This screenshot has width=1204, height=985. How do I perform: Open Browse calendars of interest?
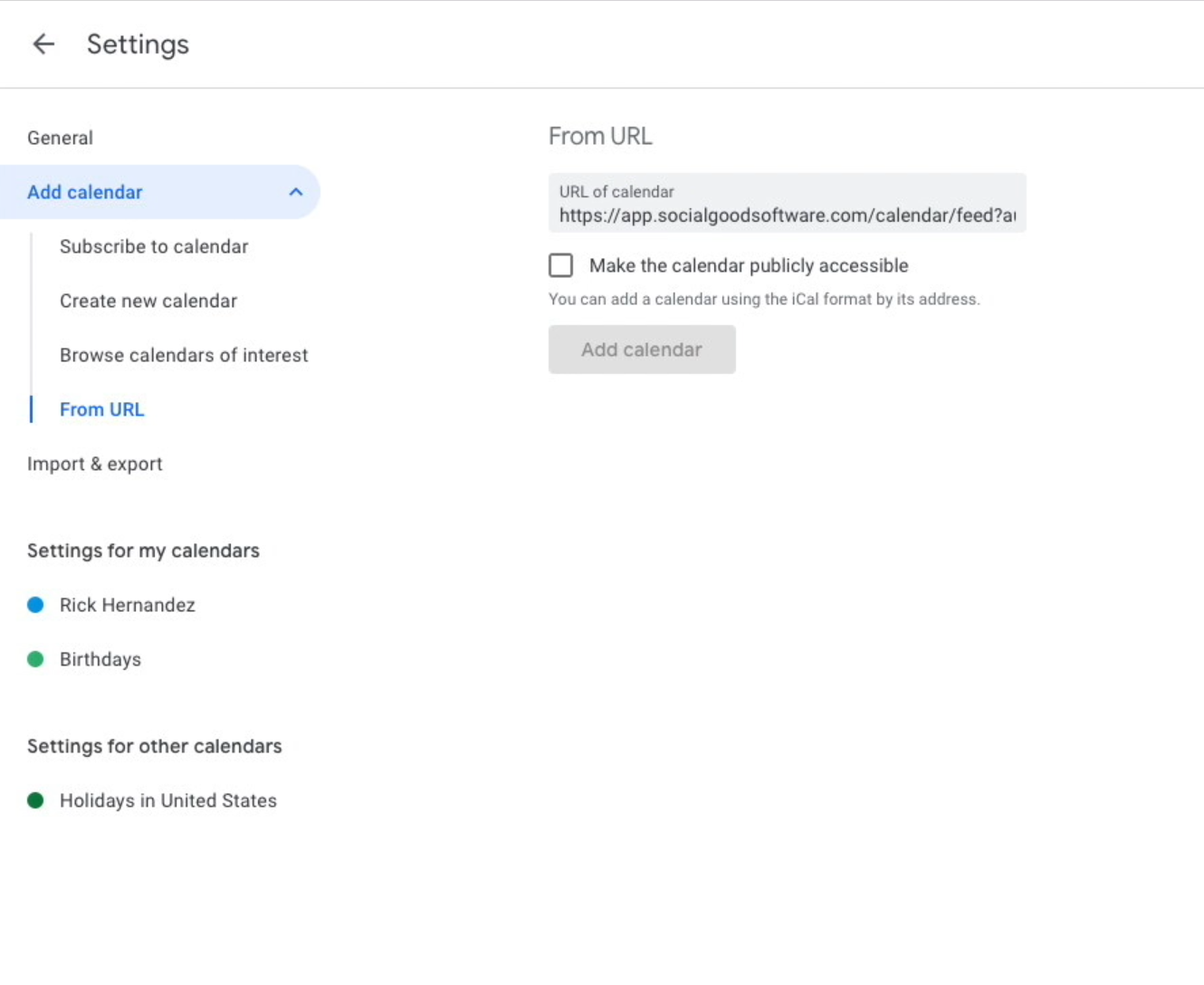coord(184,355)
